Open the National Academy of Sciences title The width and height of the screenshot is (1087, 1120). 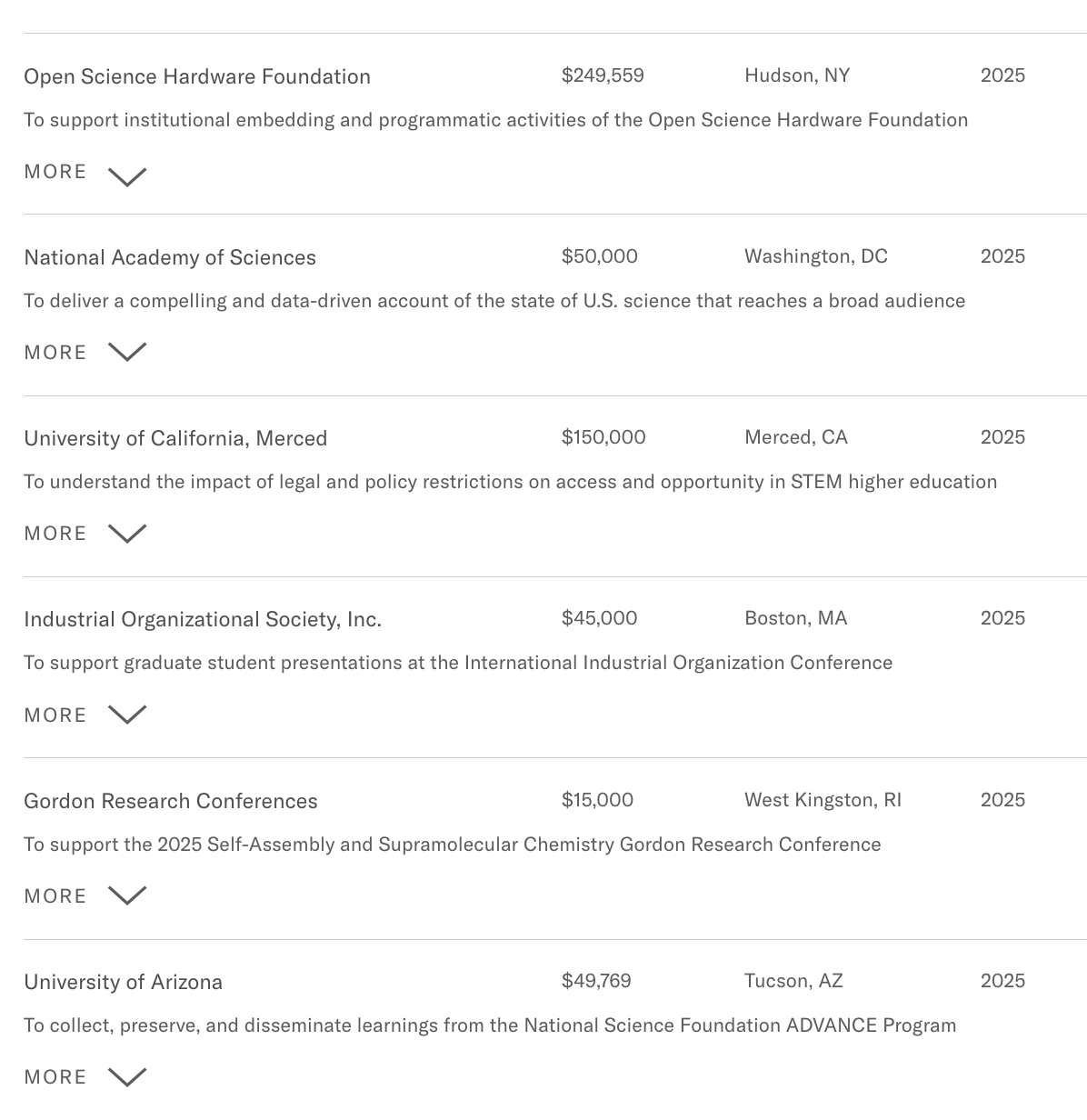(x=170, y=257)
